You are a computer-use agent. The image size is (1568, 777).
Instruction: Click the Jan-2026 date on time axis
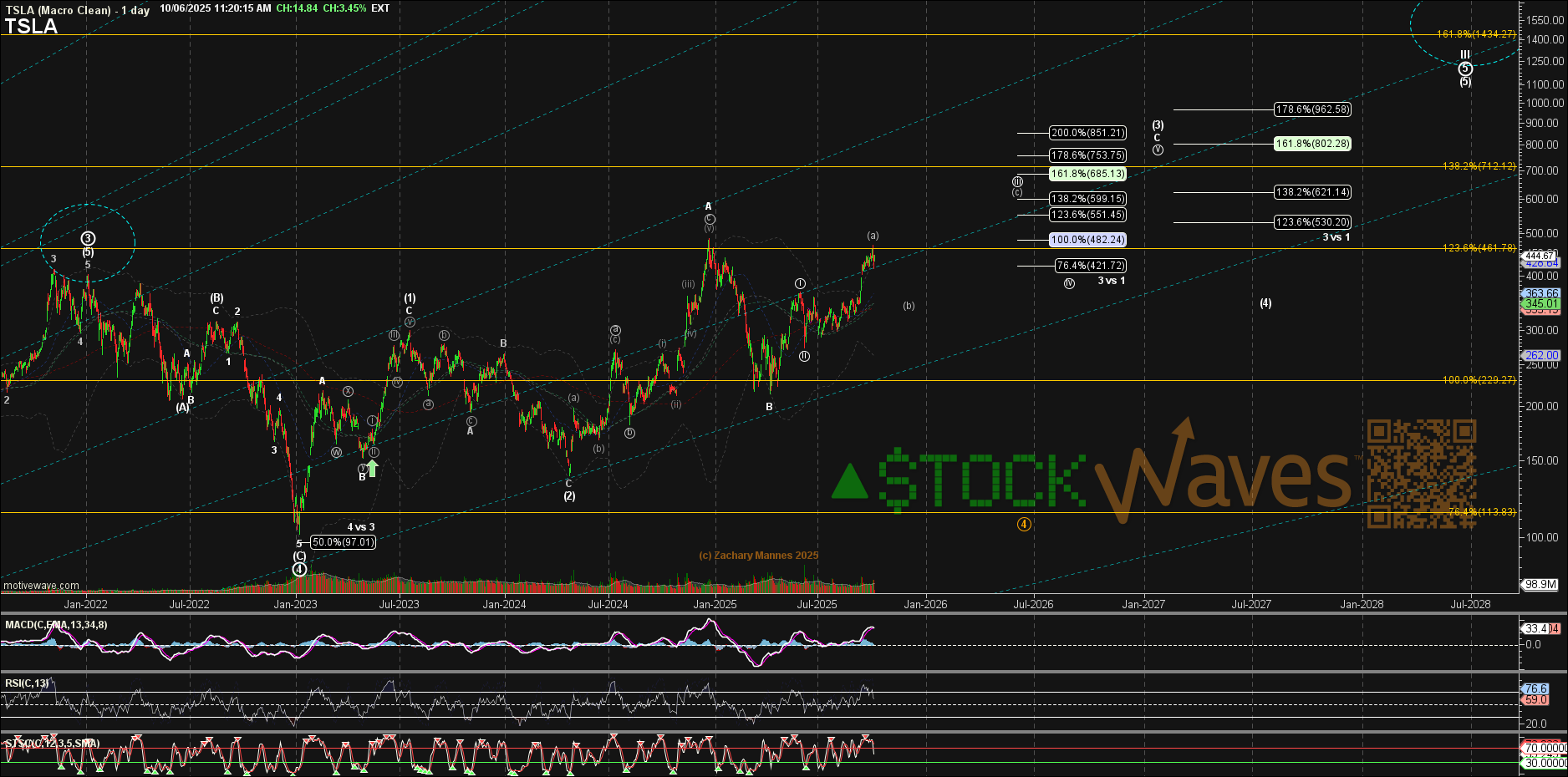pyautogui.click(x=925, y=604)
